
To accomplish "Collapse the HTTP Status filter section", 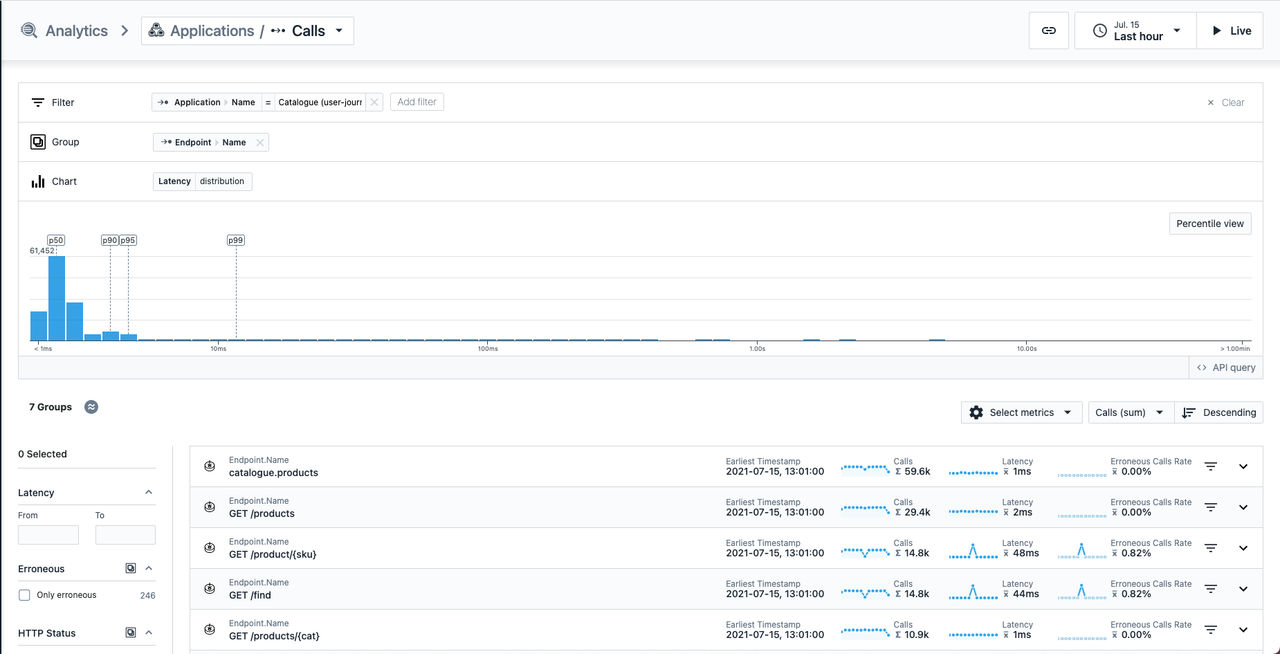I will tap(149, 633).
